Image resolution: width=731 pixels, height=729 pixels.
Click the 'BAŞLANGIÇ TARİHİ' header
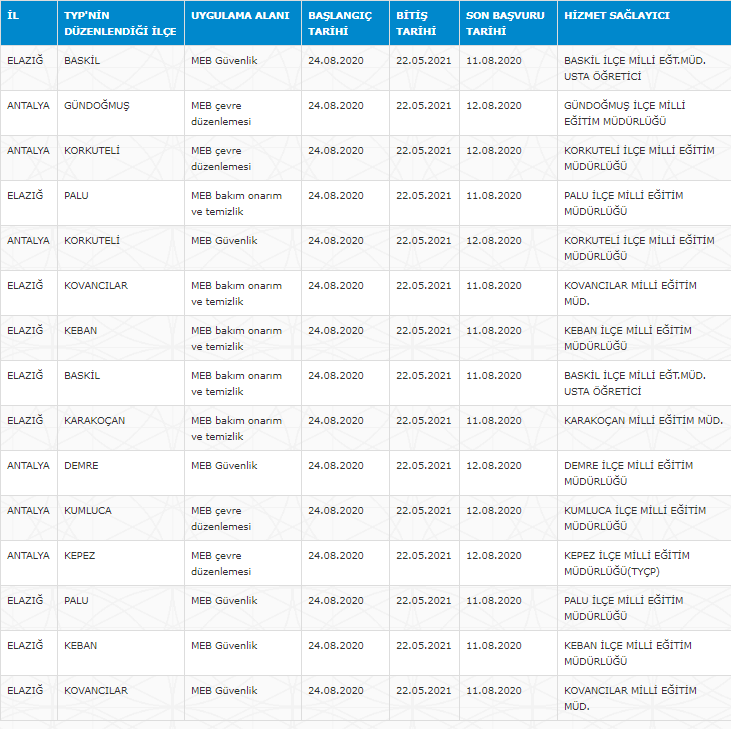(345, 23)
